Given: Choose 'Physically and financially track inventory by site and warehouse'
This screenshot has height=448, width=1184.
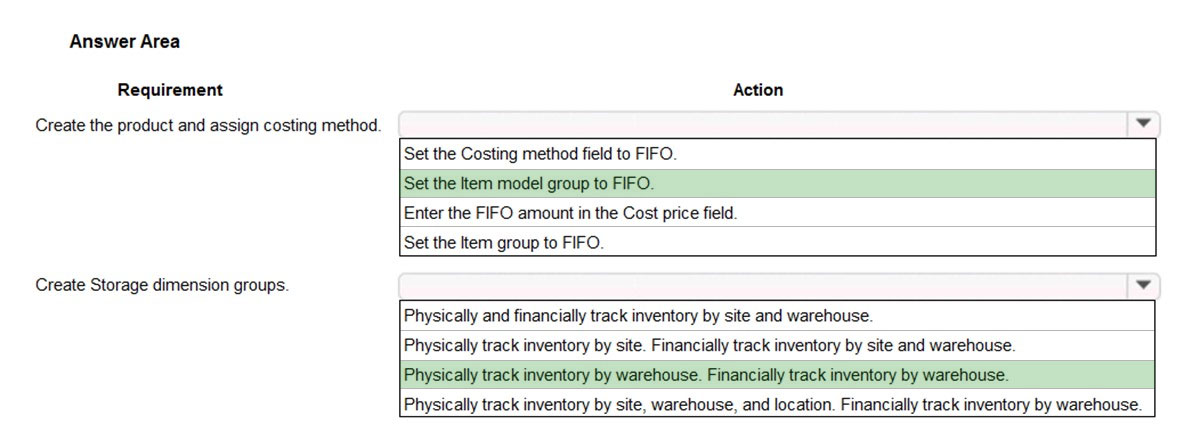Looking at the screenshot, I should [778, 316].
